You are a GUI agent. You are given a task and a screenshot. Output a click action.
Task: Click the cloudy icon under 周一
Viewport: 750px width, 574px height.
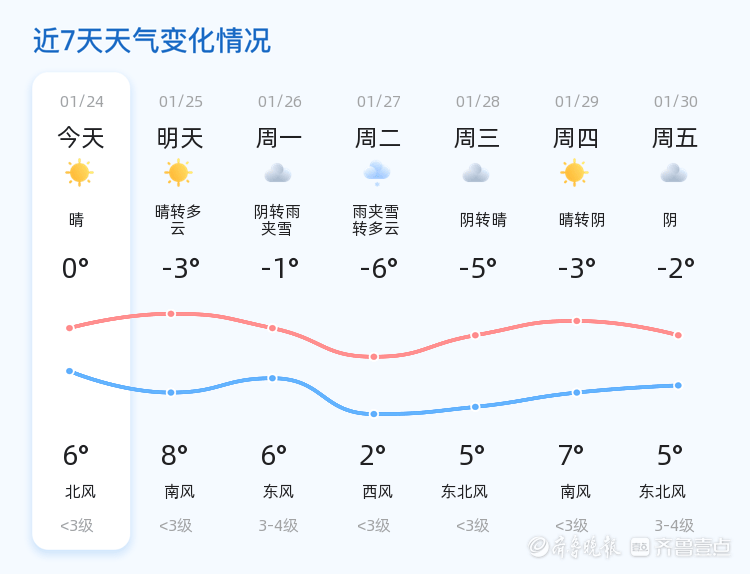coord(277,173)
